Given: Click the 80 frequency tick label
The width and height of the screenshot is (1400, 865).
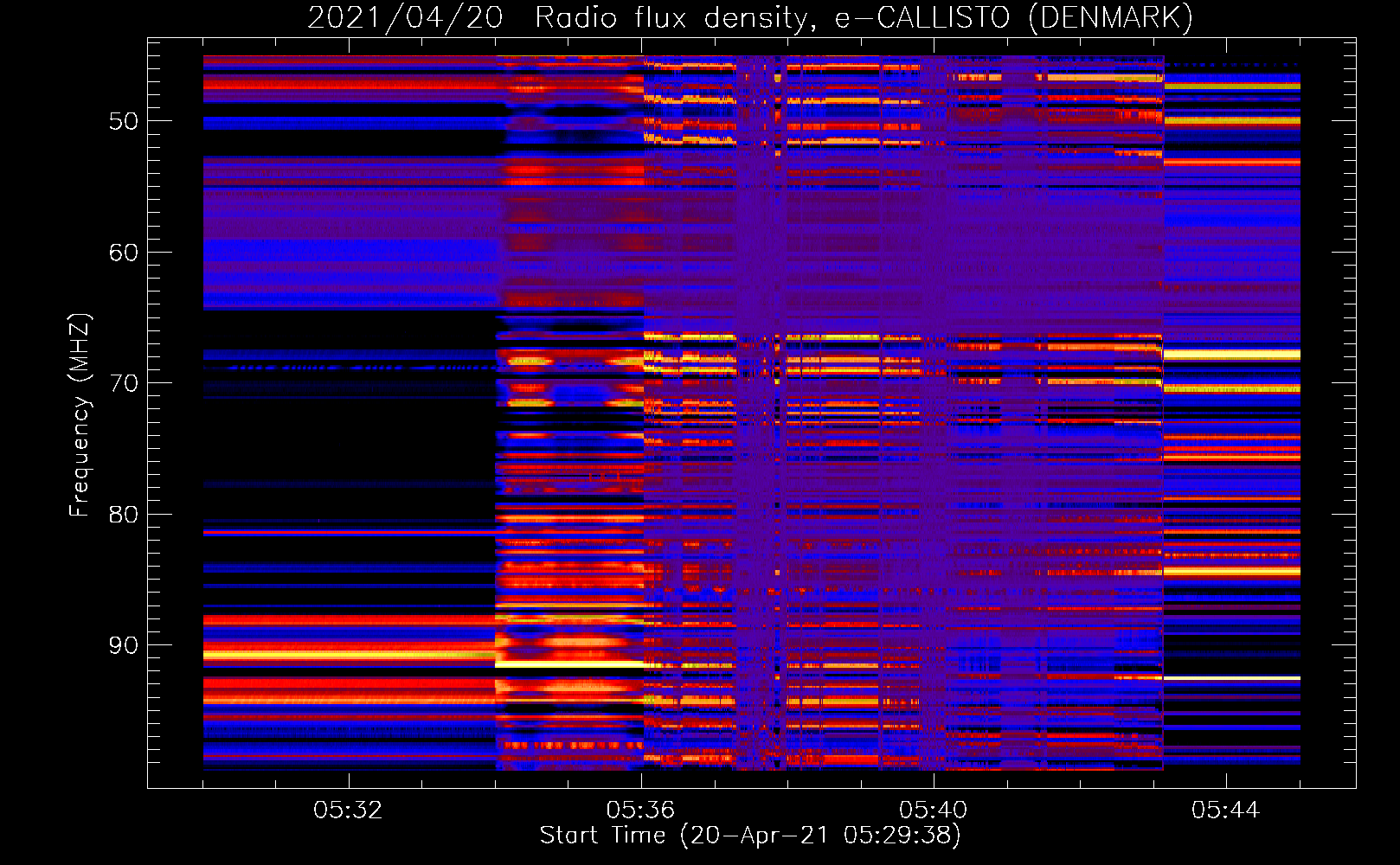Looking at the screenshot, I should pyautogui.click(x=124, y=515).
